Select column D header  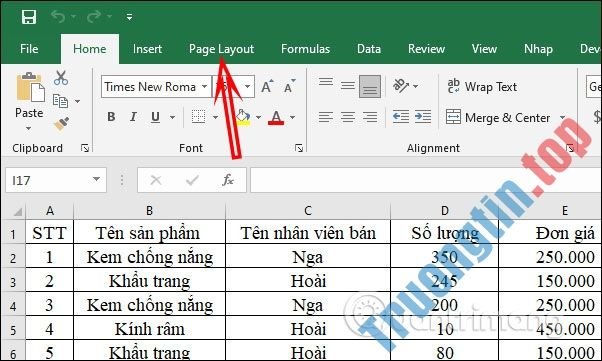(x=445, y=210)
